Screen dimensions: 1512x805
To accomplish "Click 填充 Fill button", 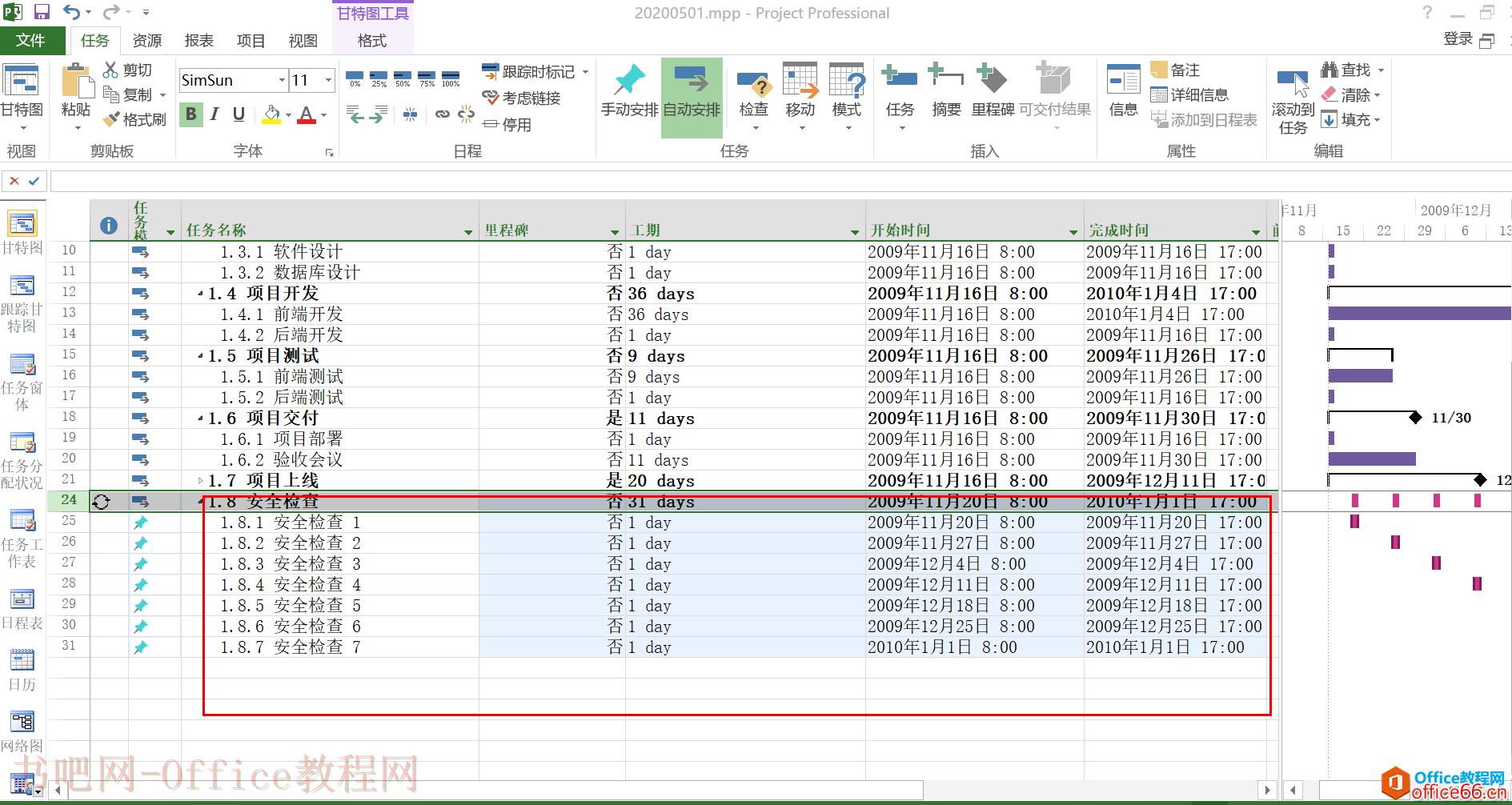I will pyautogui.click(x=1352, y=119).
